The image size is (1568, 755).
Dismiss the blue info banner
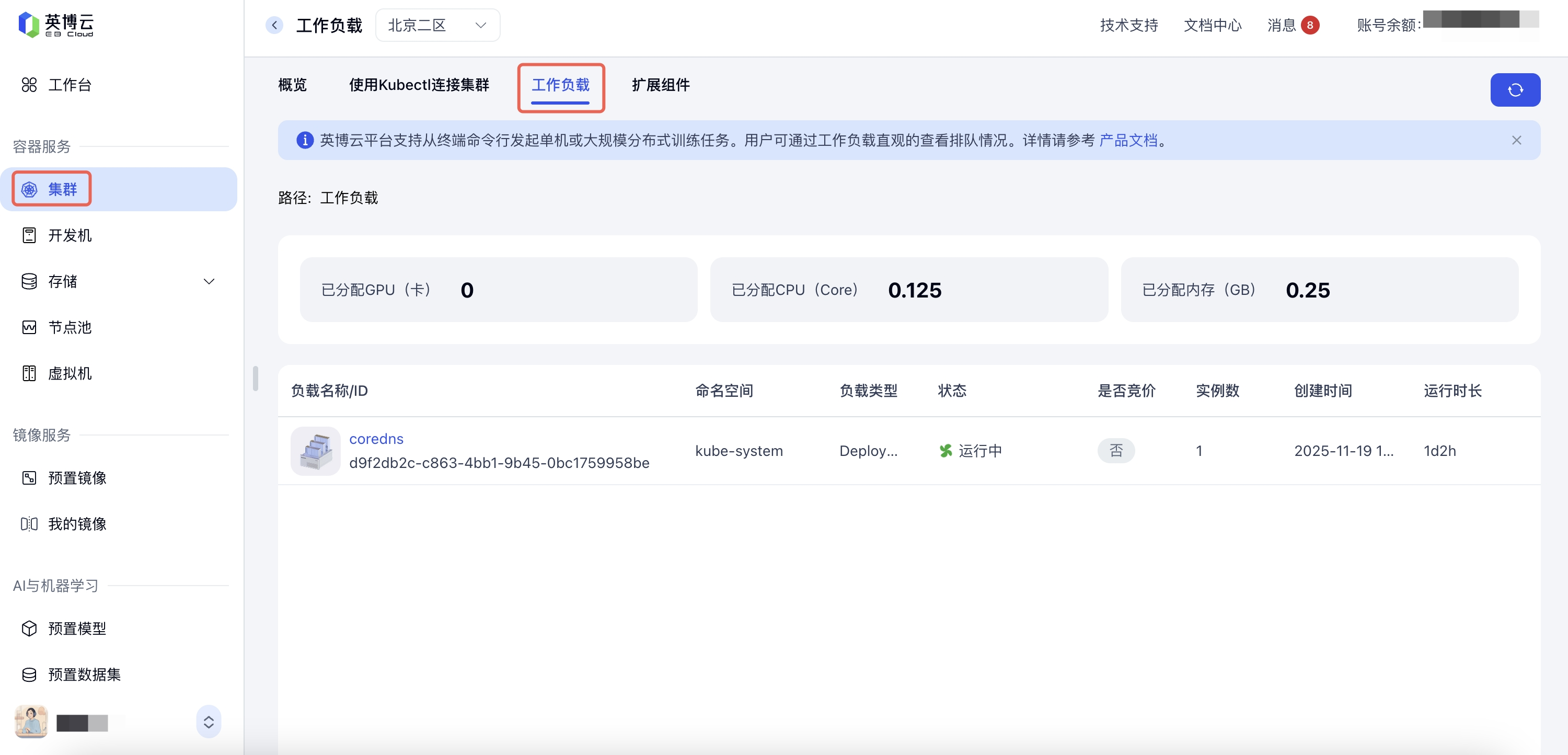1516,141
